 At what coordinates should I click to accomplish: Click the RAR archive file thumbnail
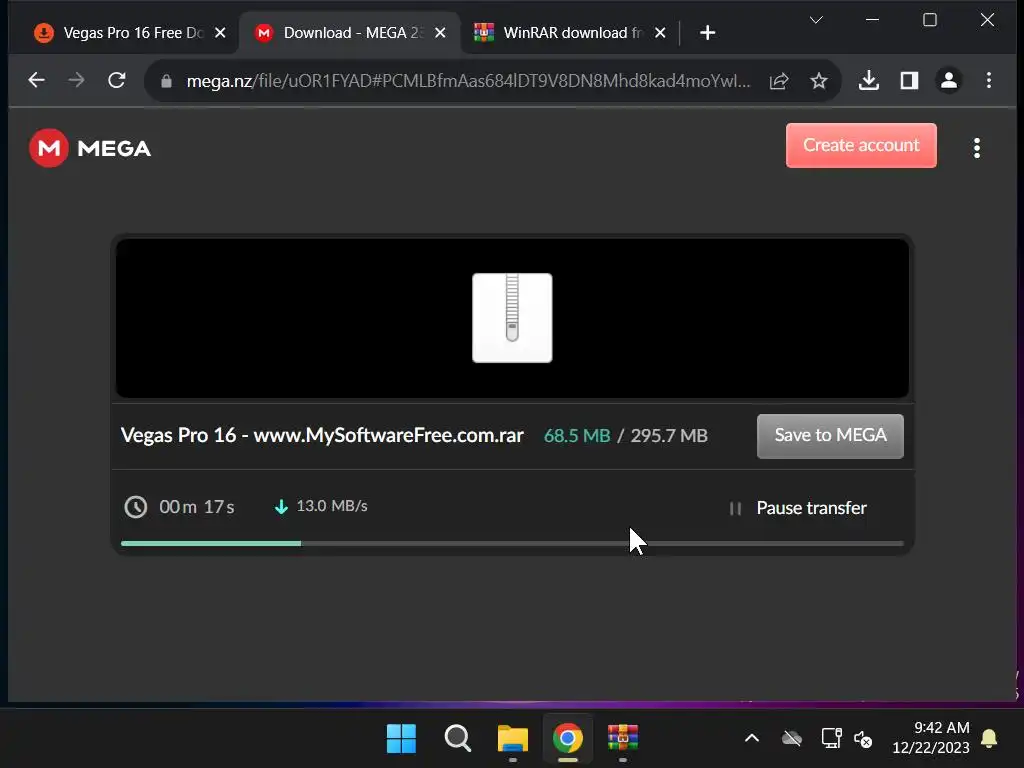[x=512, y=318]
